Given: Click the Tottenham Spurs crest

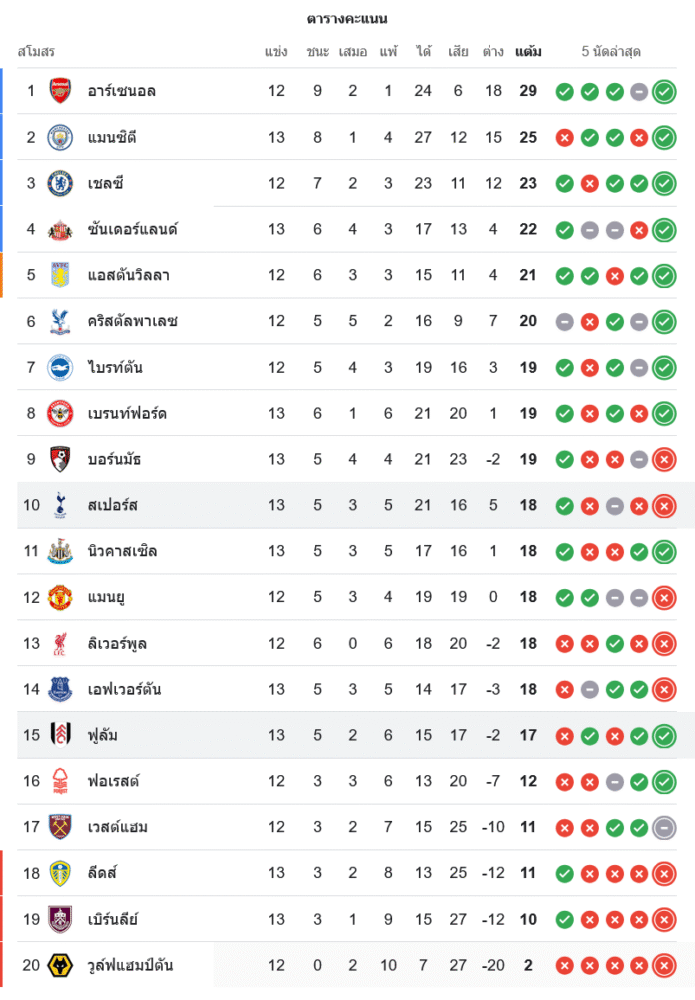Looking at the screenshot, I should 61,505.
